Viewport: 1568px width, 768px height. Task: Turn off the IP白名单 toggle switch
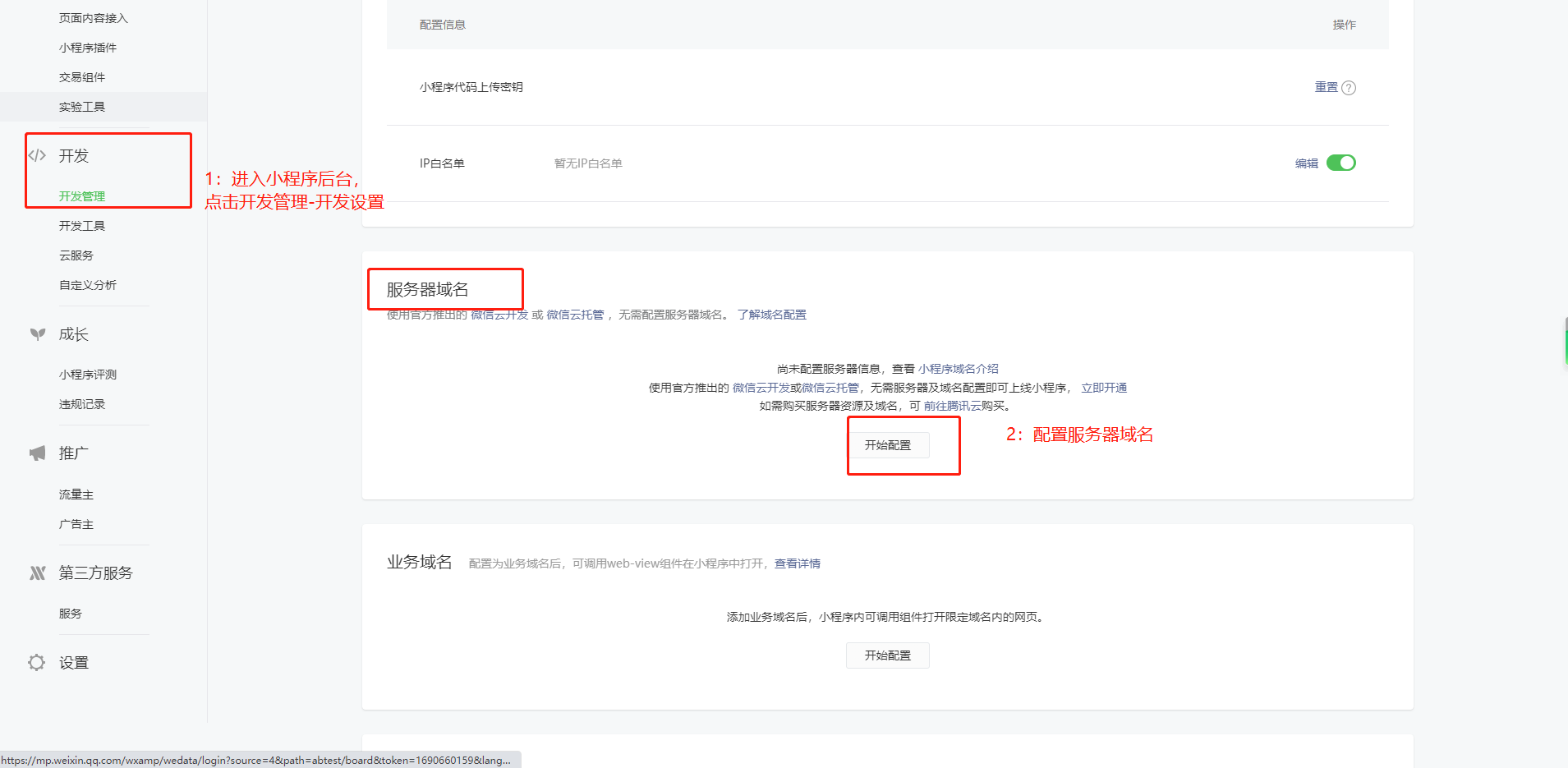(x=1340, y=163)
